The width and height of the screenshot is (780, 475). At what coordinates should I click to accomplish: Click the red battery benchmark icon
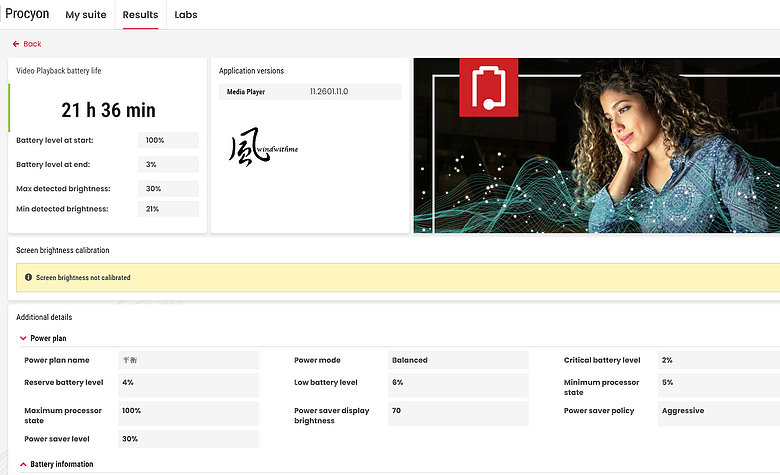[x=488, y=88]
